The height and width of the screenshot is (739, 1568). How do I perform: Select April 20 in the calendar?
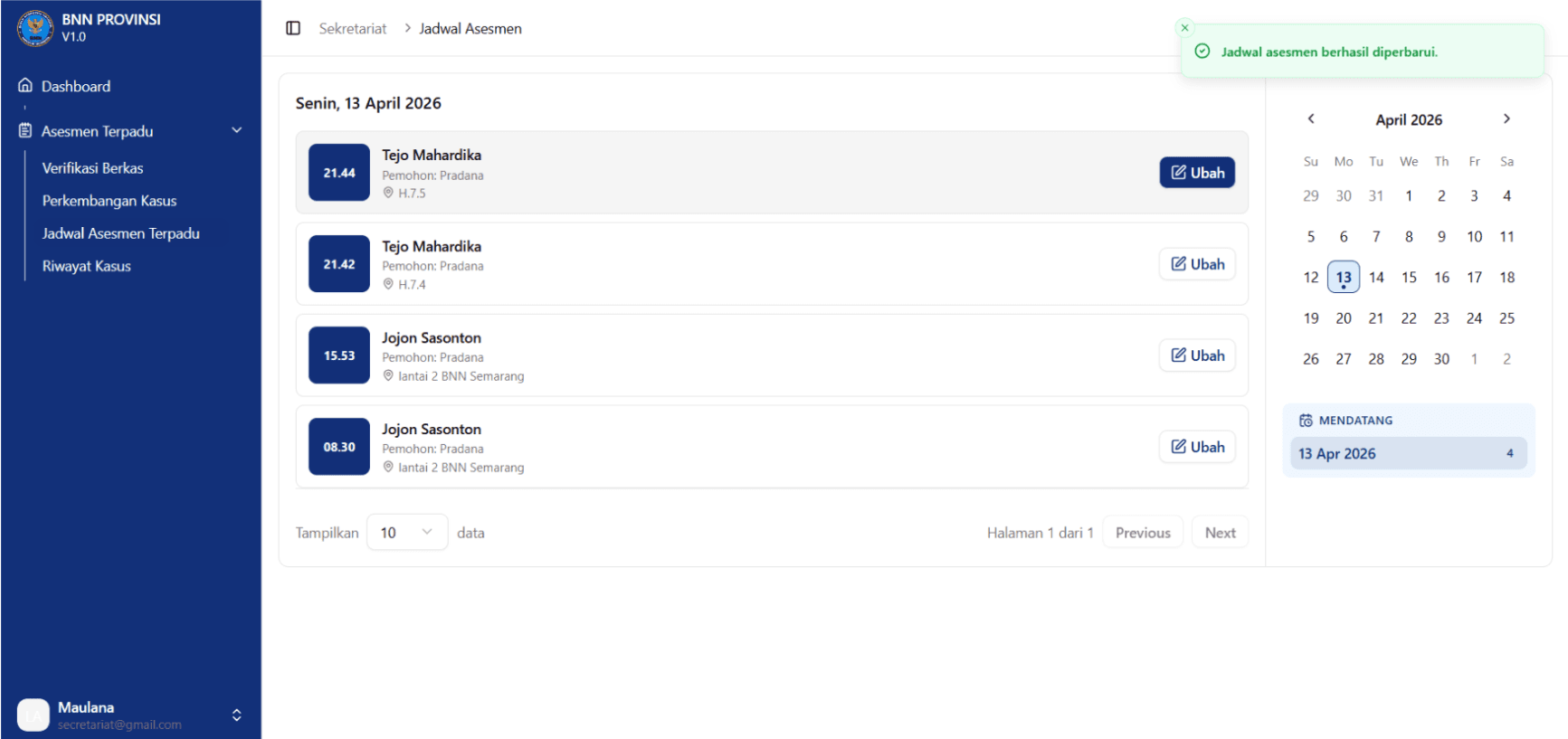[x=1344, y=317]
